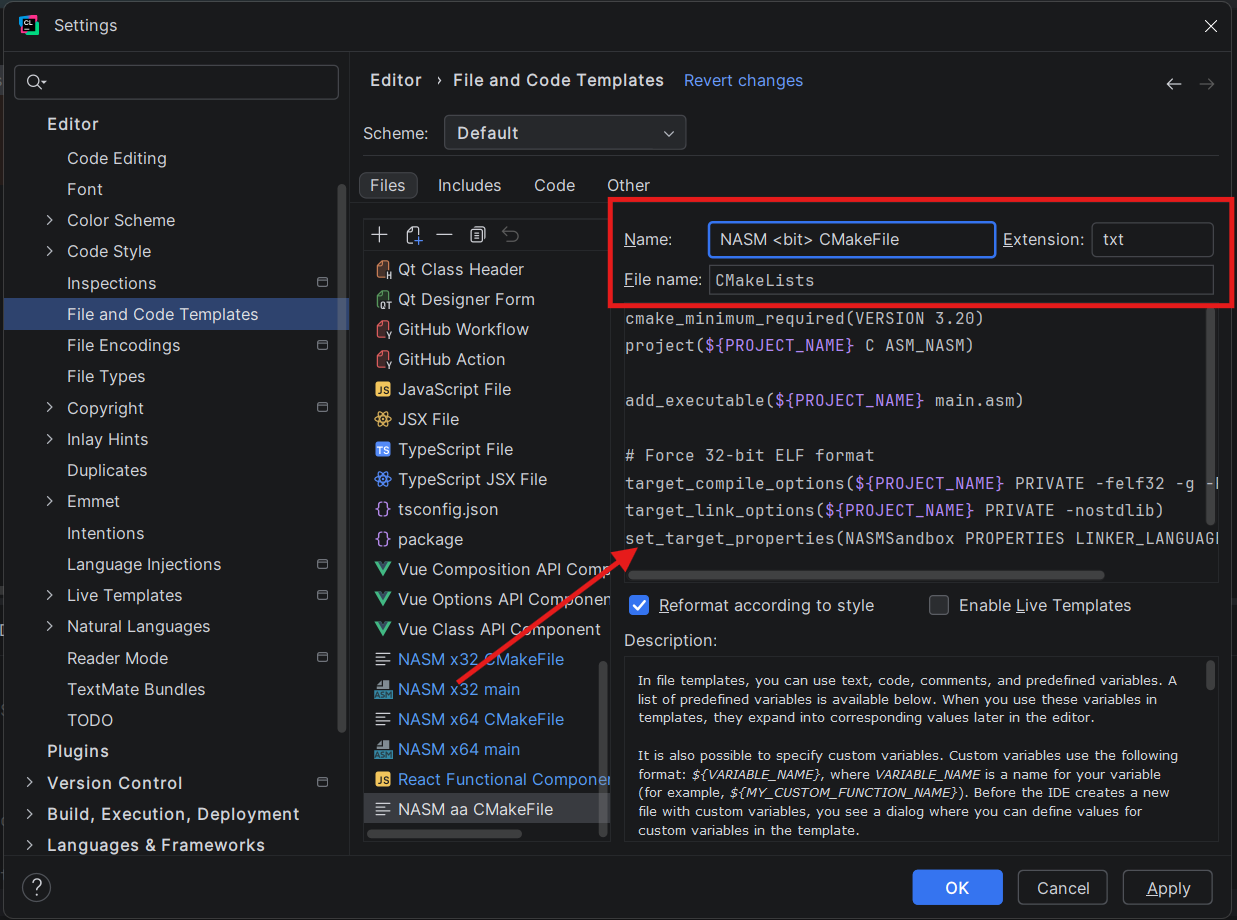This screenshot has height=920, width=1237.
Task: Click the TypeScript JSX File icon
Action: tap(383, 479)
